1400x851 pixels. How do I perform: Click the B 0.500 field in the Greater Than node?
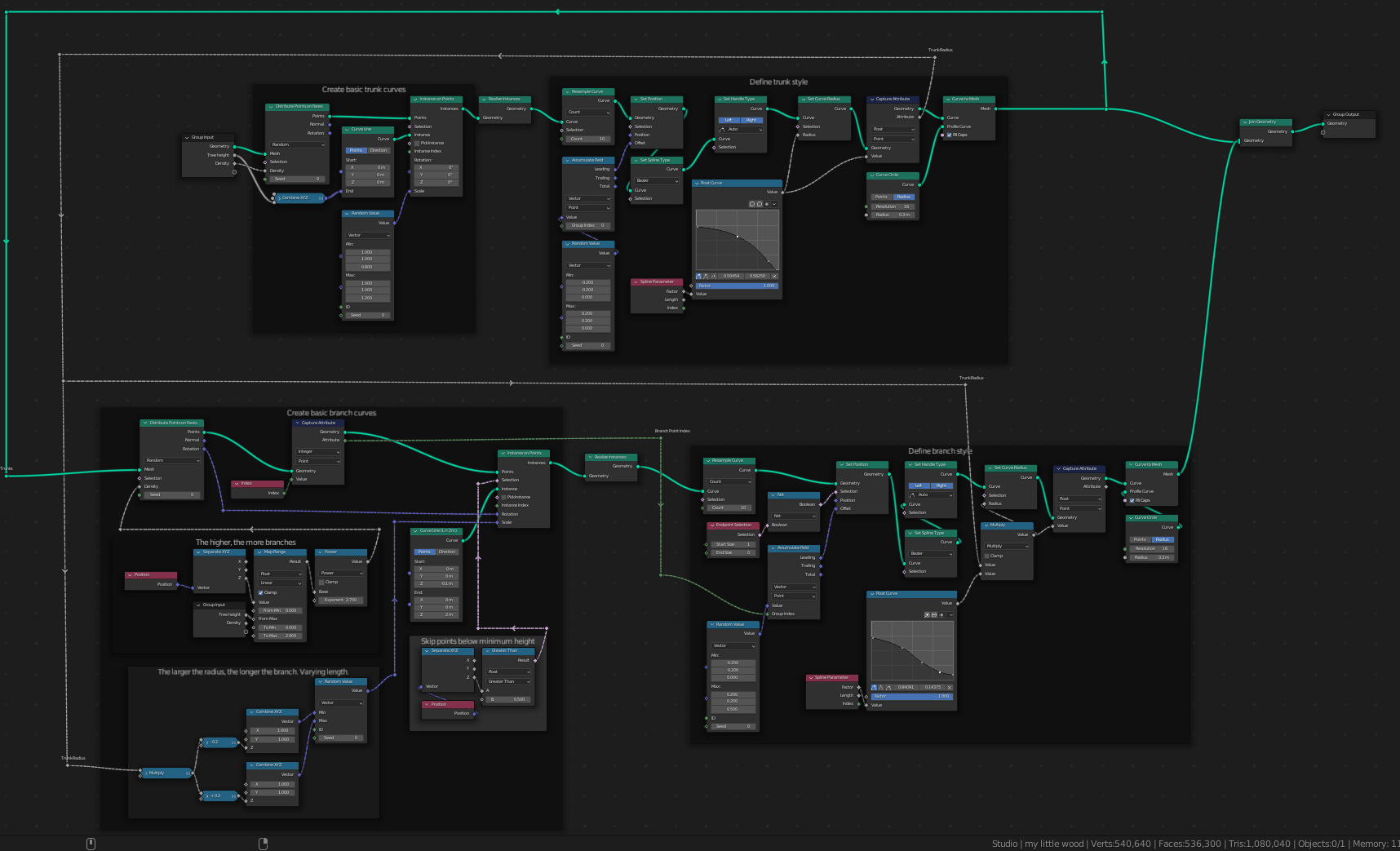click(508, 699)
